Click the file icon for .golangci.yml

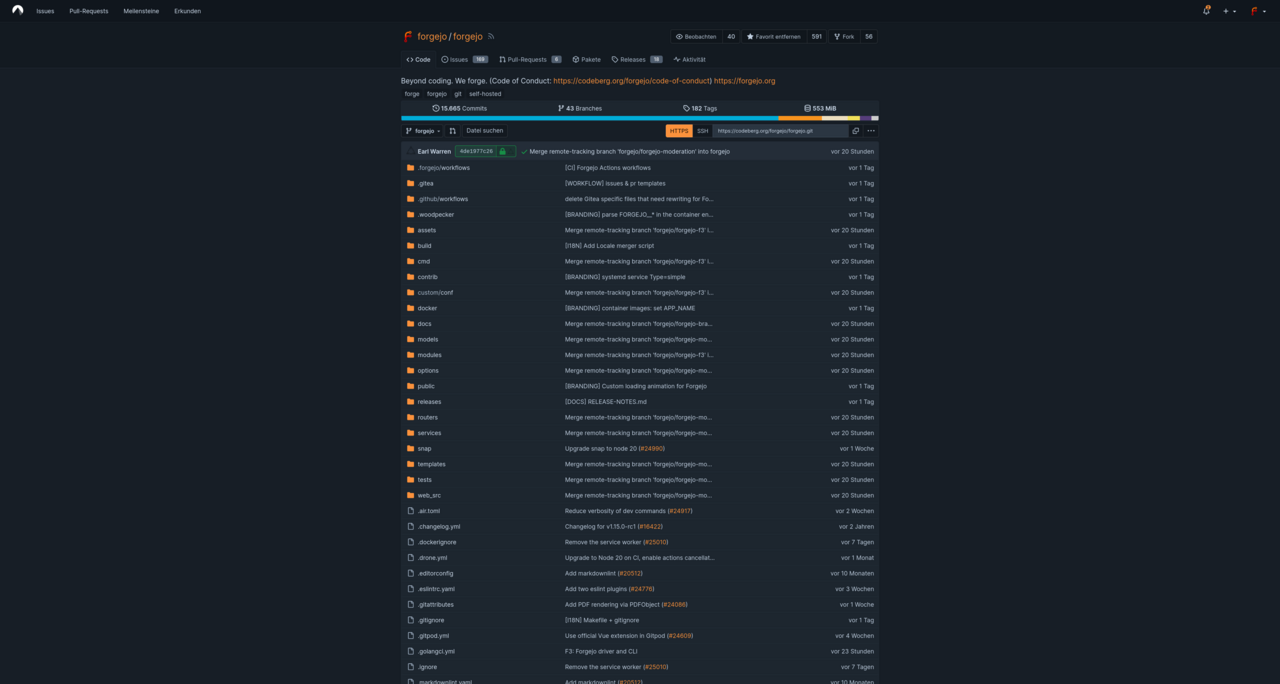click(x=410, y=651)
